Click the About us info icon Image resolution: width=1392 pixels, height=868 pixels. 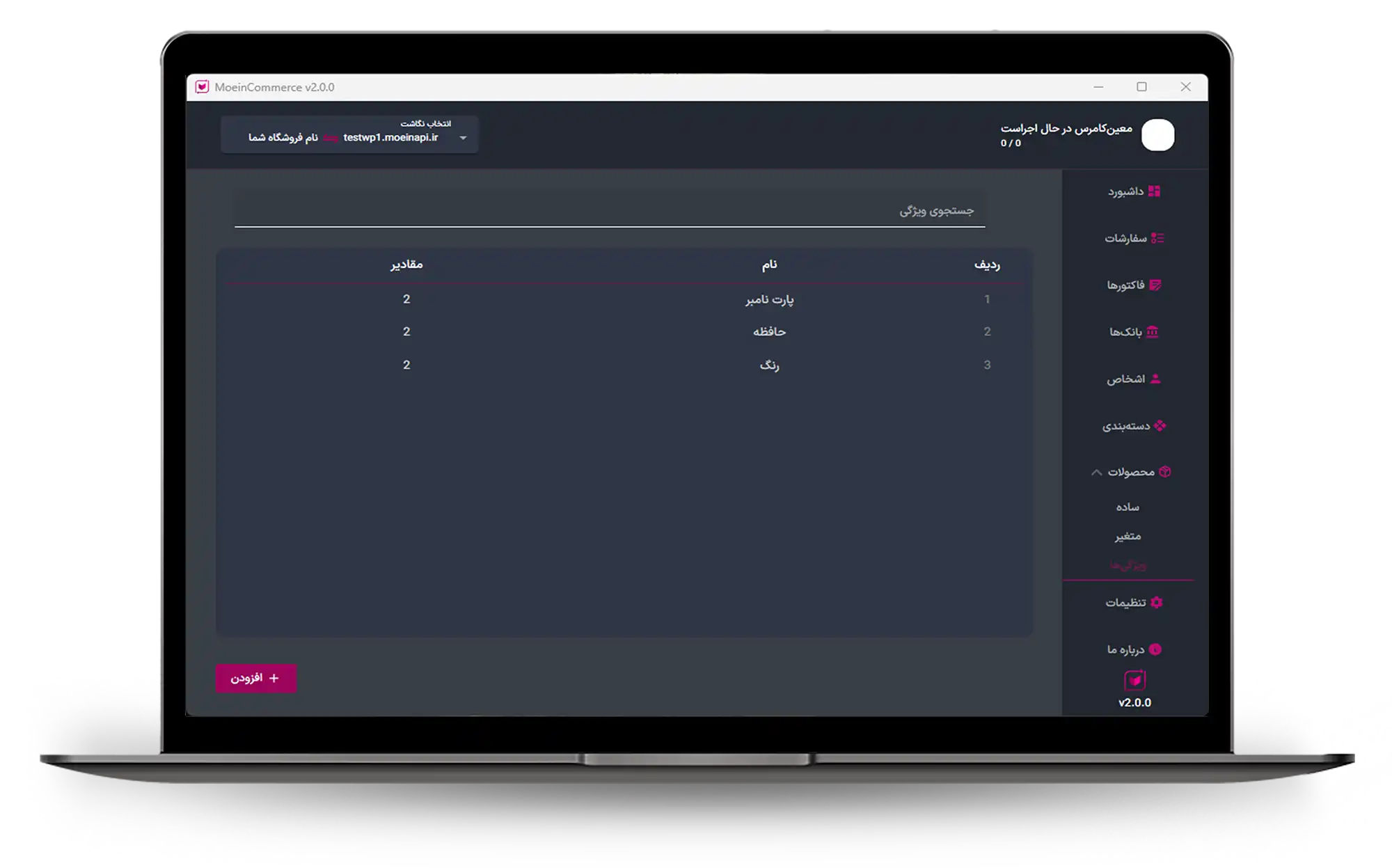click(1155, 649)
